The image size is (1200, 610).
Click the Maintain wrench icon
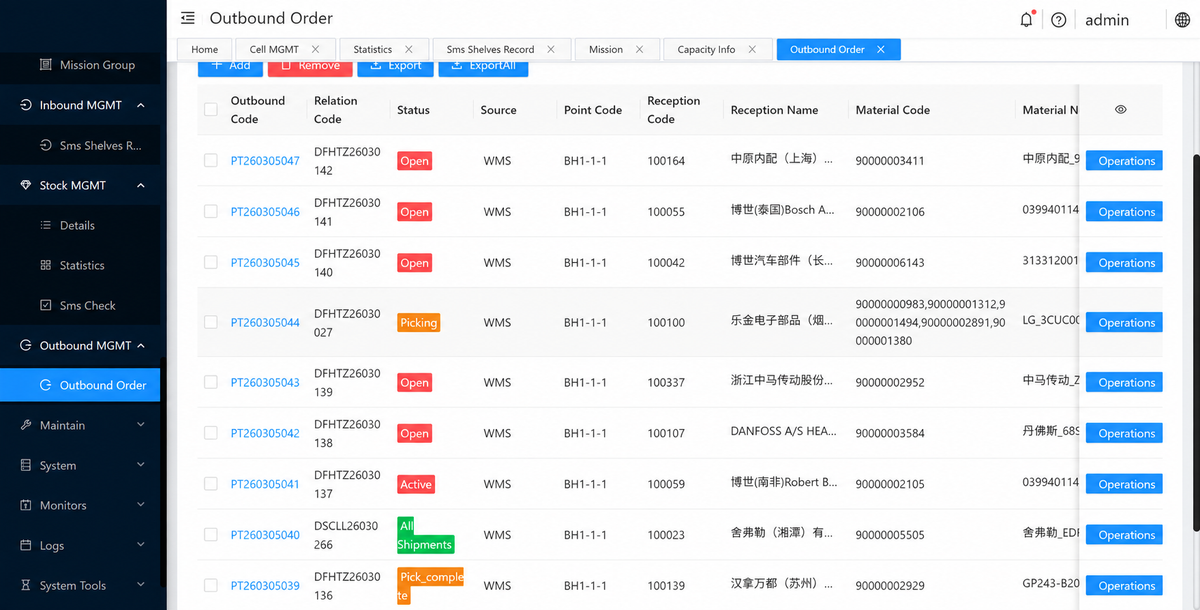(x=26, y=425)
